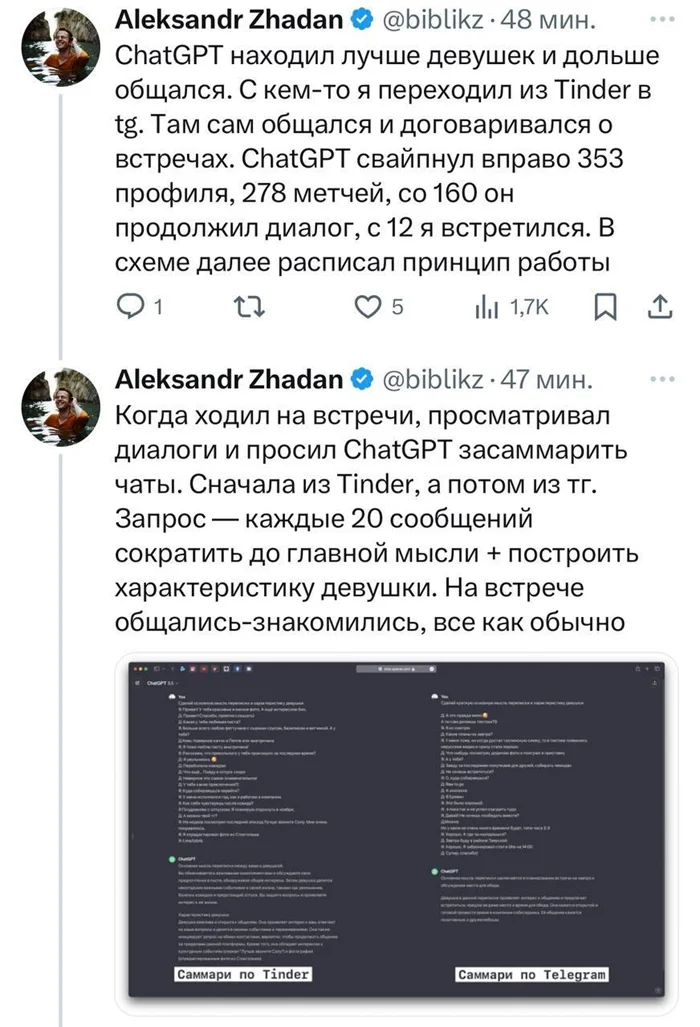Open Aleksandr Zhadan's name on the second tweet
This screenshot has width=700, height=1027.
[x=231, y=380]
